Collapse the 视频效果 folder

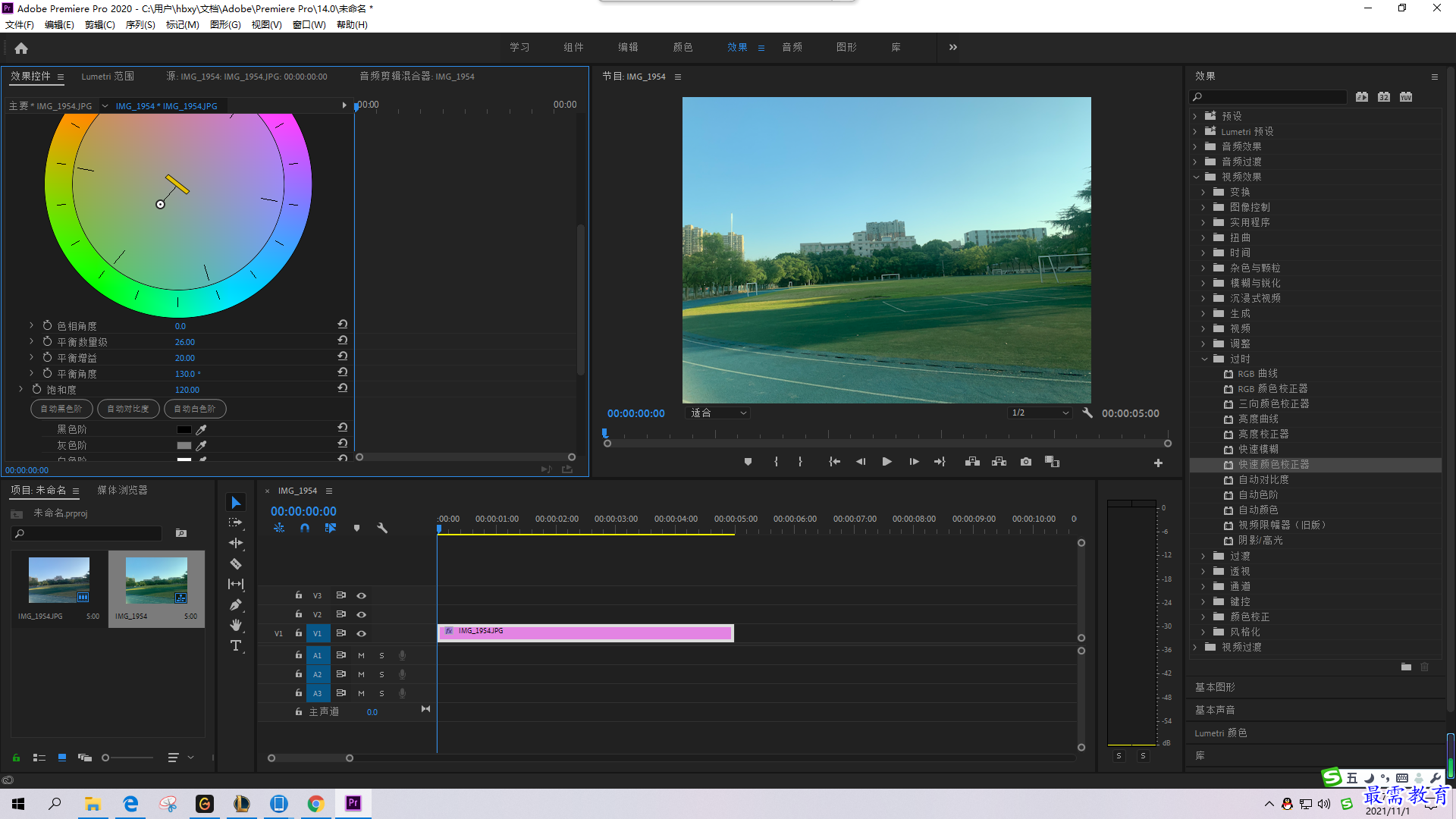coord(1196,177)
